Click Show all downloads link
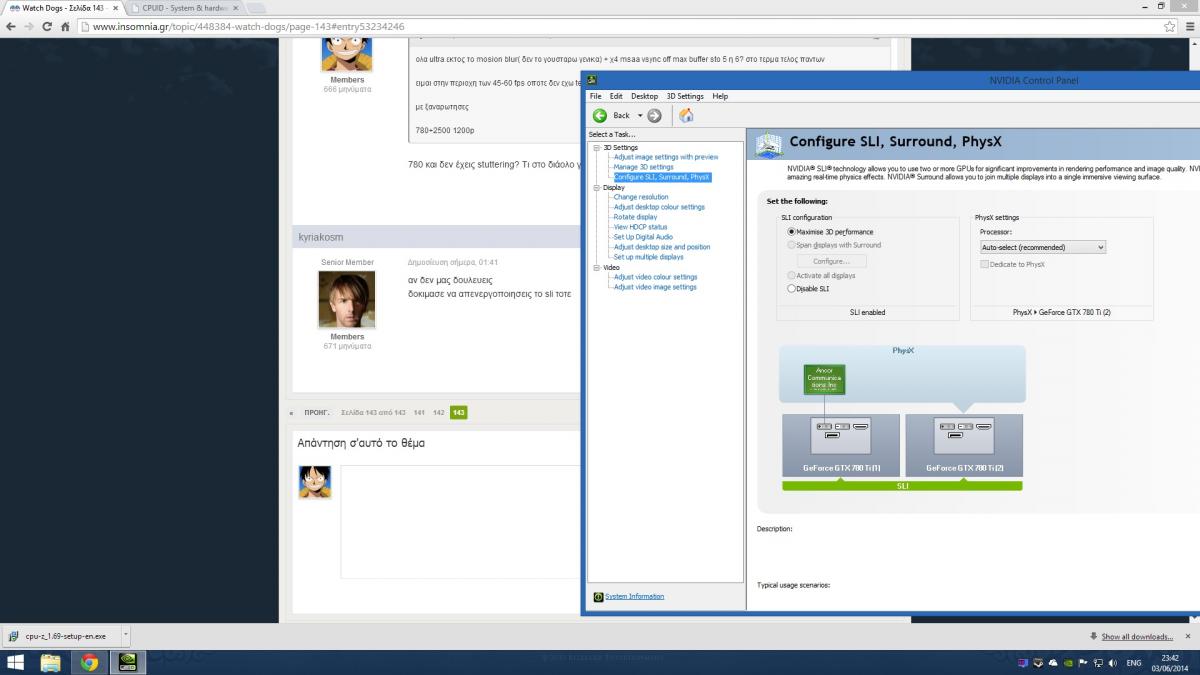Viewport: 1200px width, 675px height. coord(1137,636)
